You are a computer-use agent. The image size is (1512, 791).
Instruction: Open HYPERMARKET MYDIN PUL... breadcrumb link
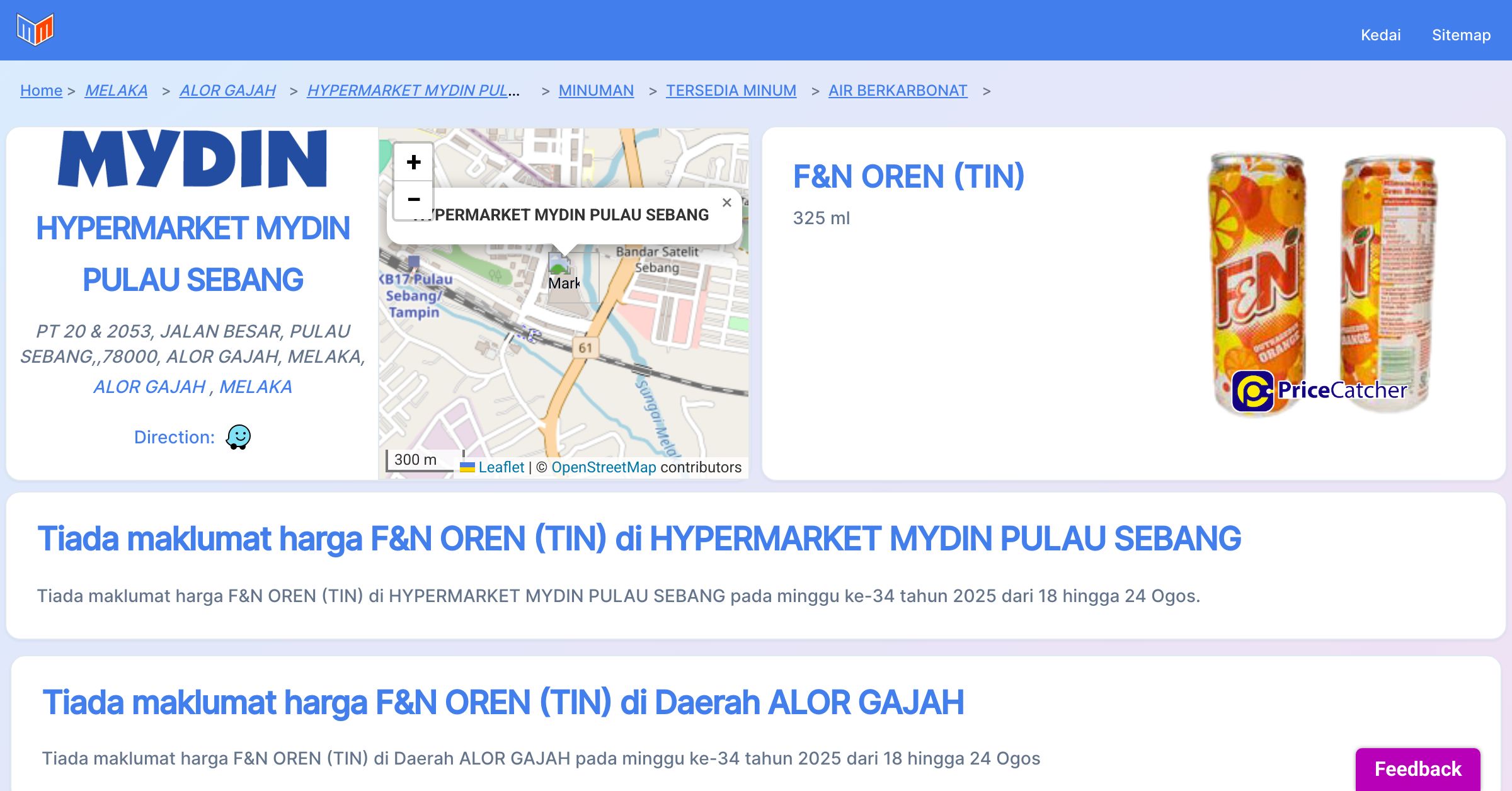point(413,90)
